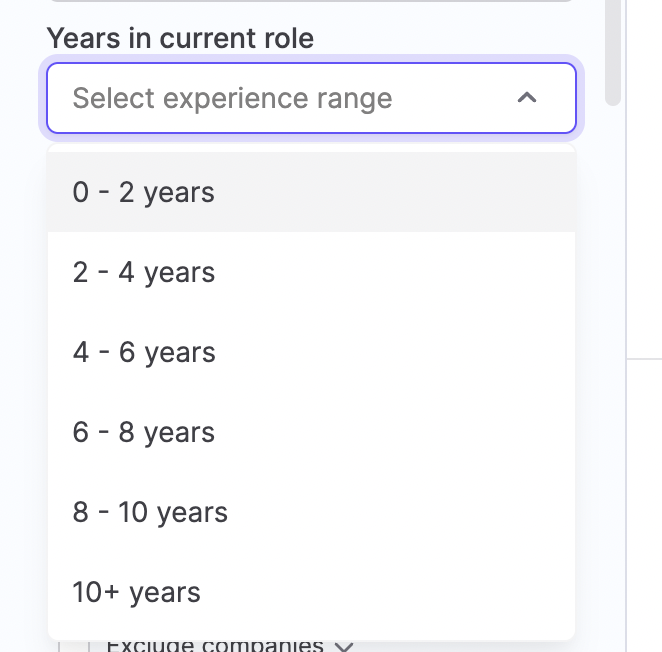
Task: Collapse the experience range dropdown chevron
Action: click(527, 98)
